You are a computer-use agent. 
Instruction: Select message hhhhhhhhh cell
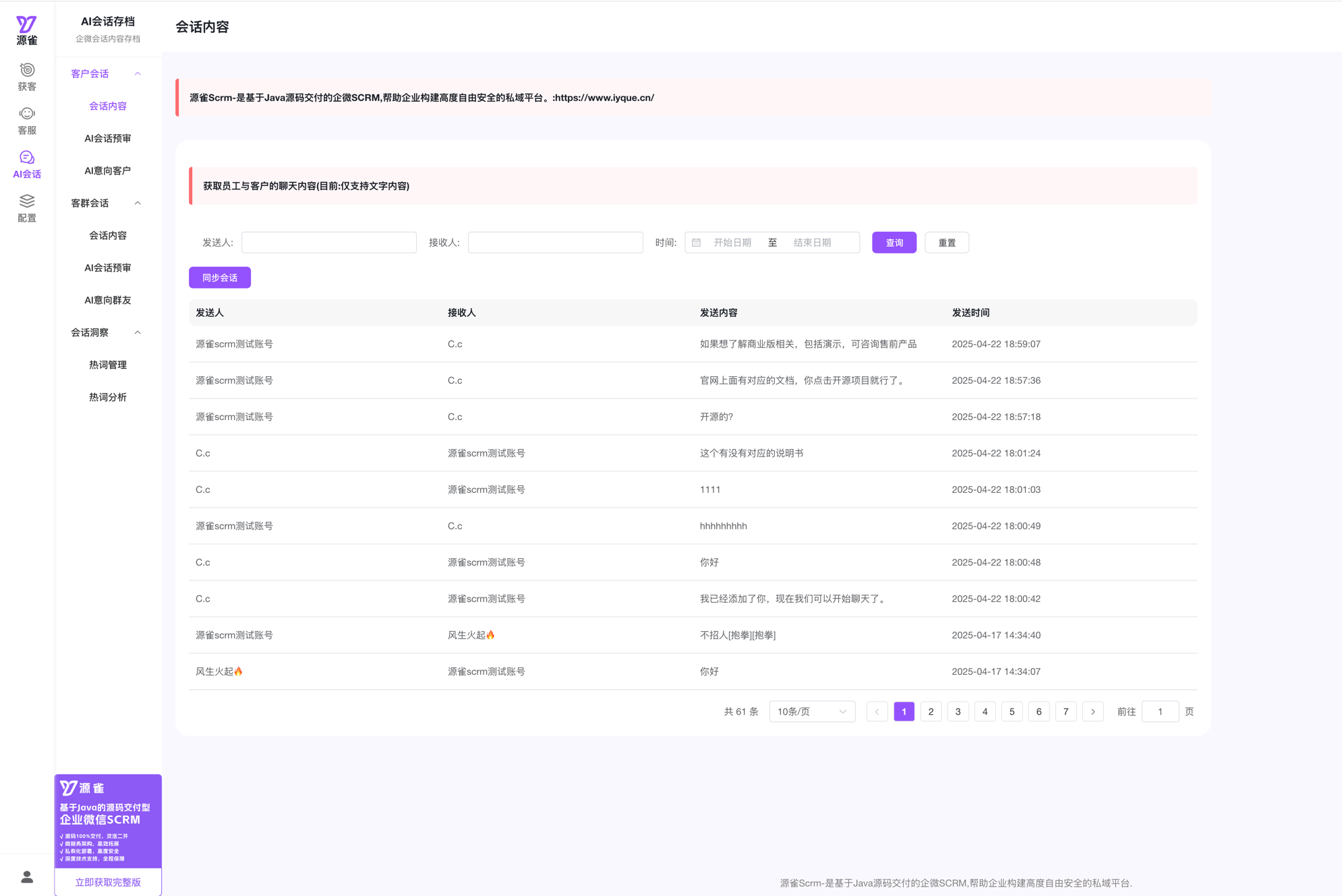(x=723, y=526)
